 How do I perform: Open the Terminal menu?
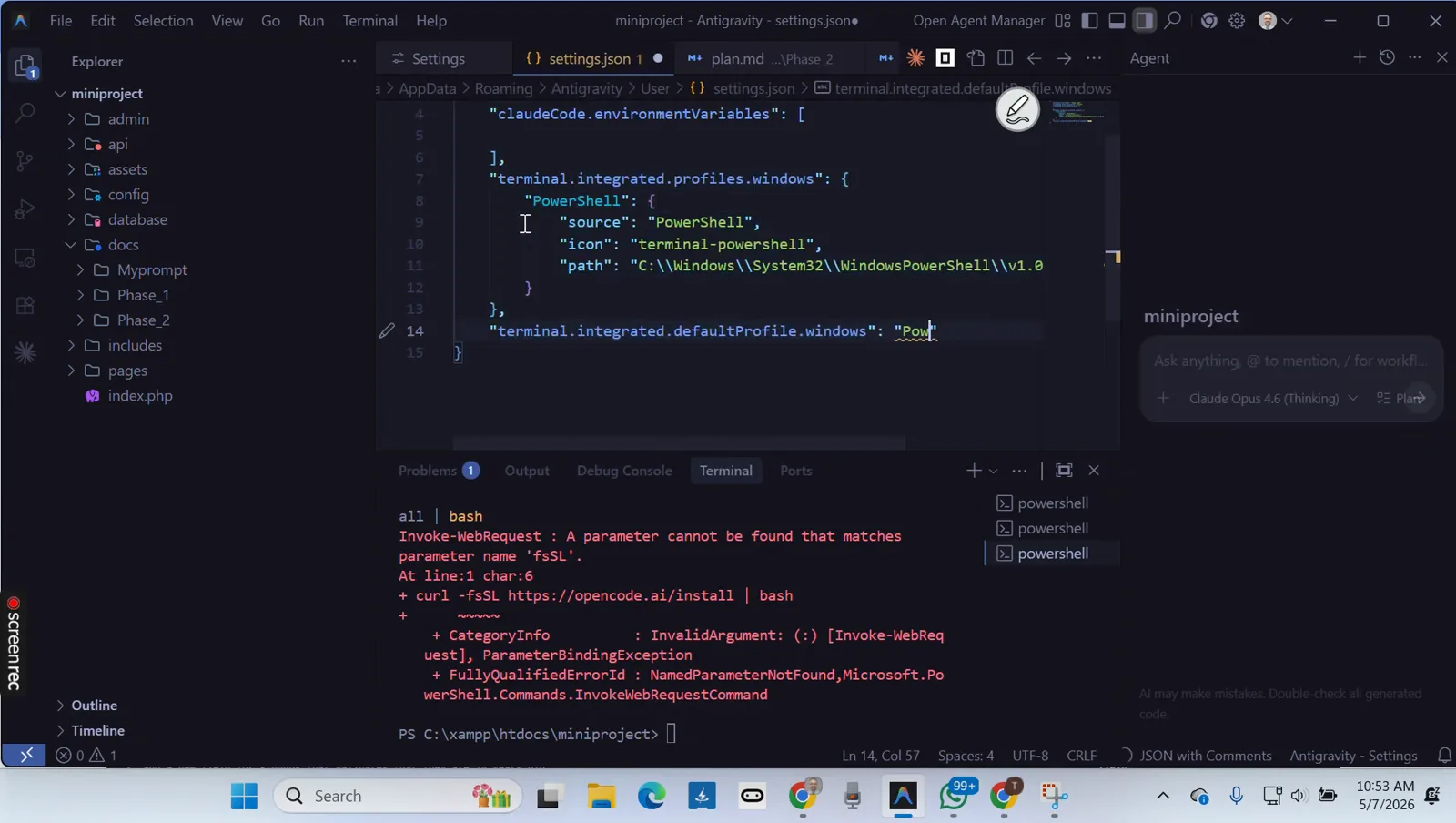point(369,20)
